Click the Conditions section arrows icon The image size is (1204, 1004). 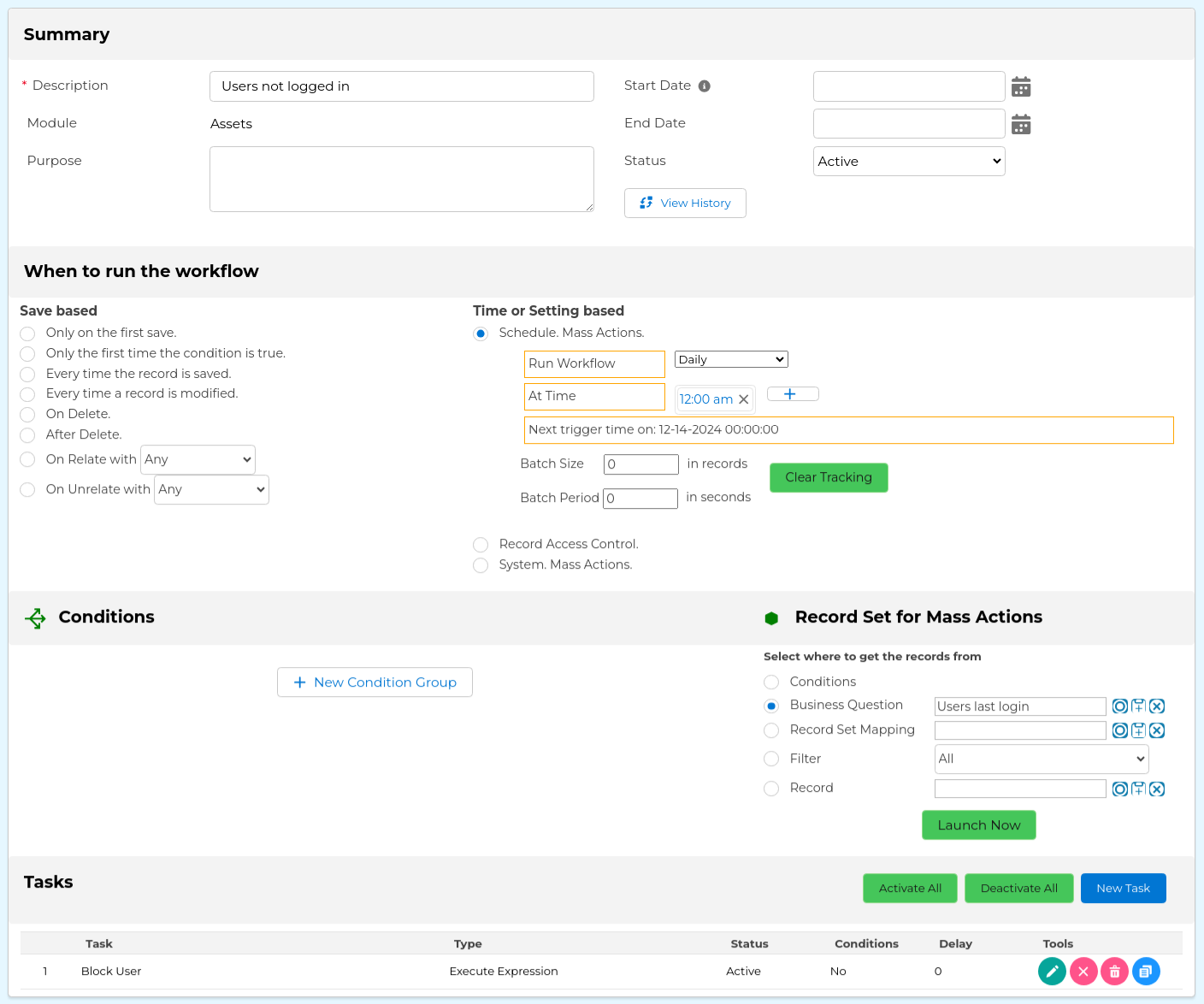(35, 617)
